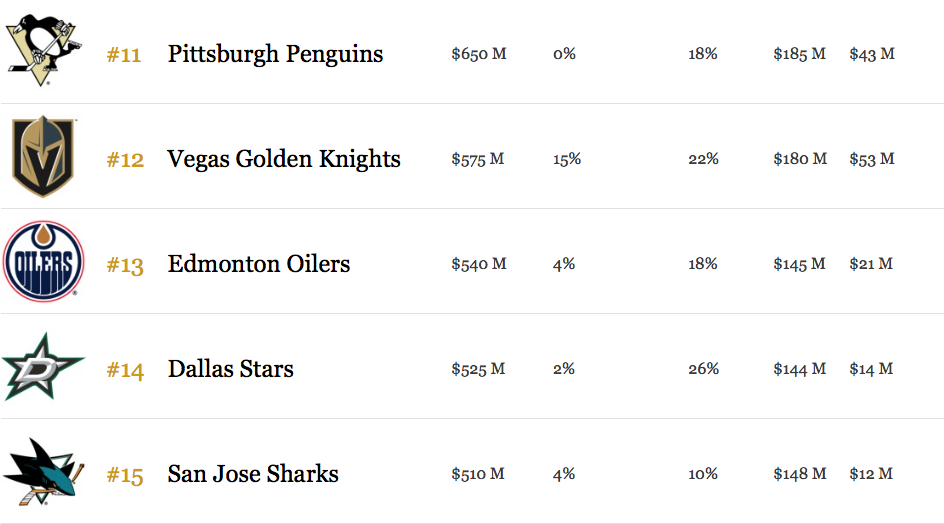Click the Pittsburgh Penguins logo
This screenshot has height=524, width=944.
coord(43,52)
